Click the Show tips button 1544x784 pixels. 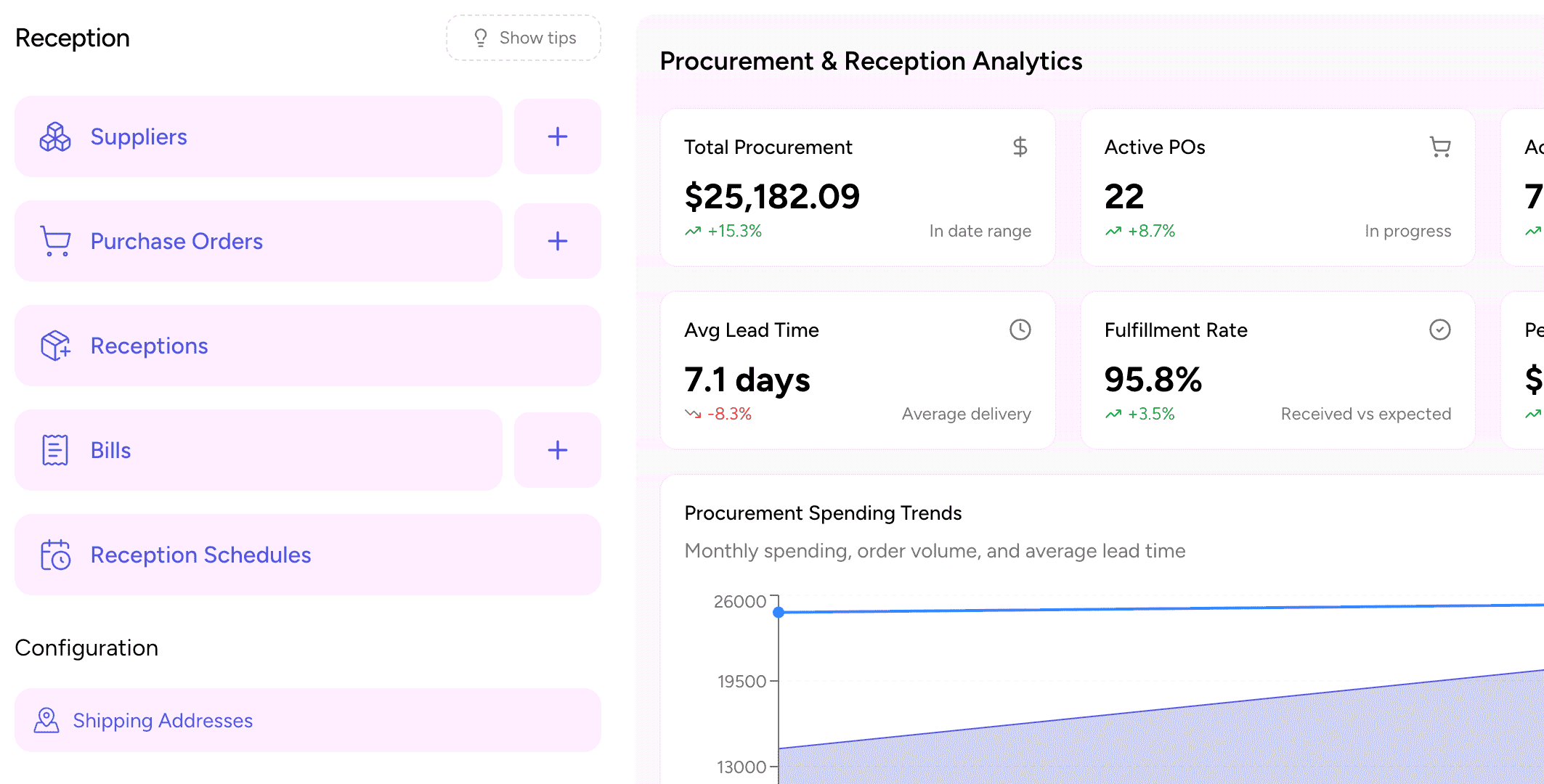pyautogui.click(x=524, y=38)
